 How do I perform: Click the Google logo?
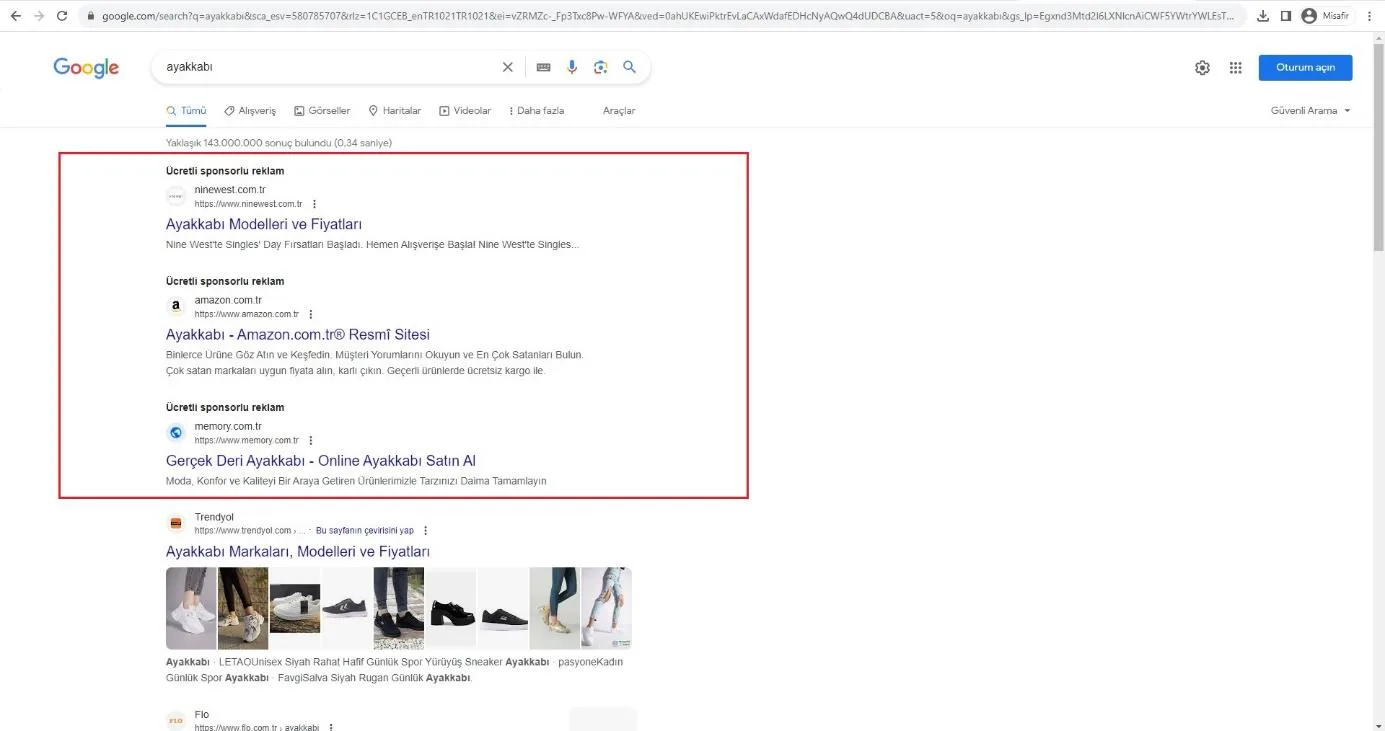[x=86, y=67]
